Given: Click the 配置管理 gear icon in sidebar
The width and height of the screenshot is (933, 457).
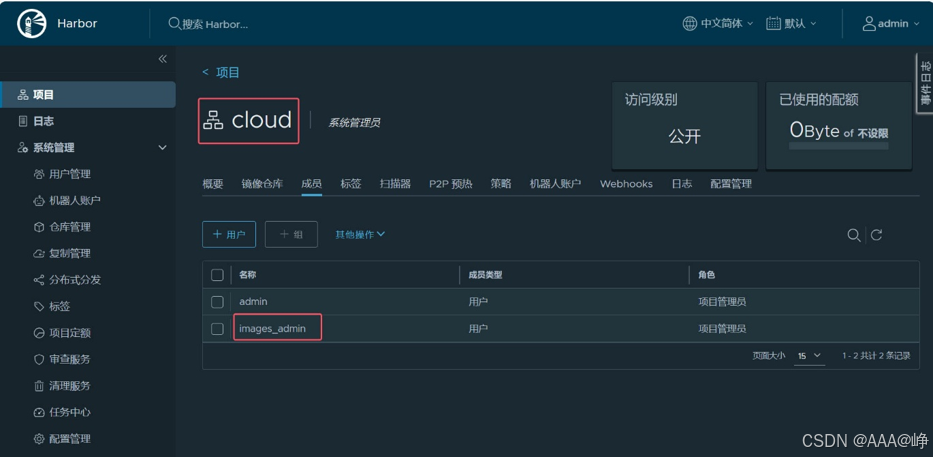Looking at the screenshot, I should tap(39, 439).
